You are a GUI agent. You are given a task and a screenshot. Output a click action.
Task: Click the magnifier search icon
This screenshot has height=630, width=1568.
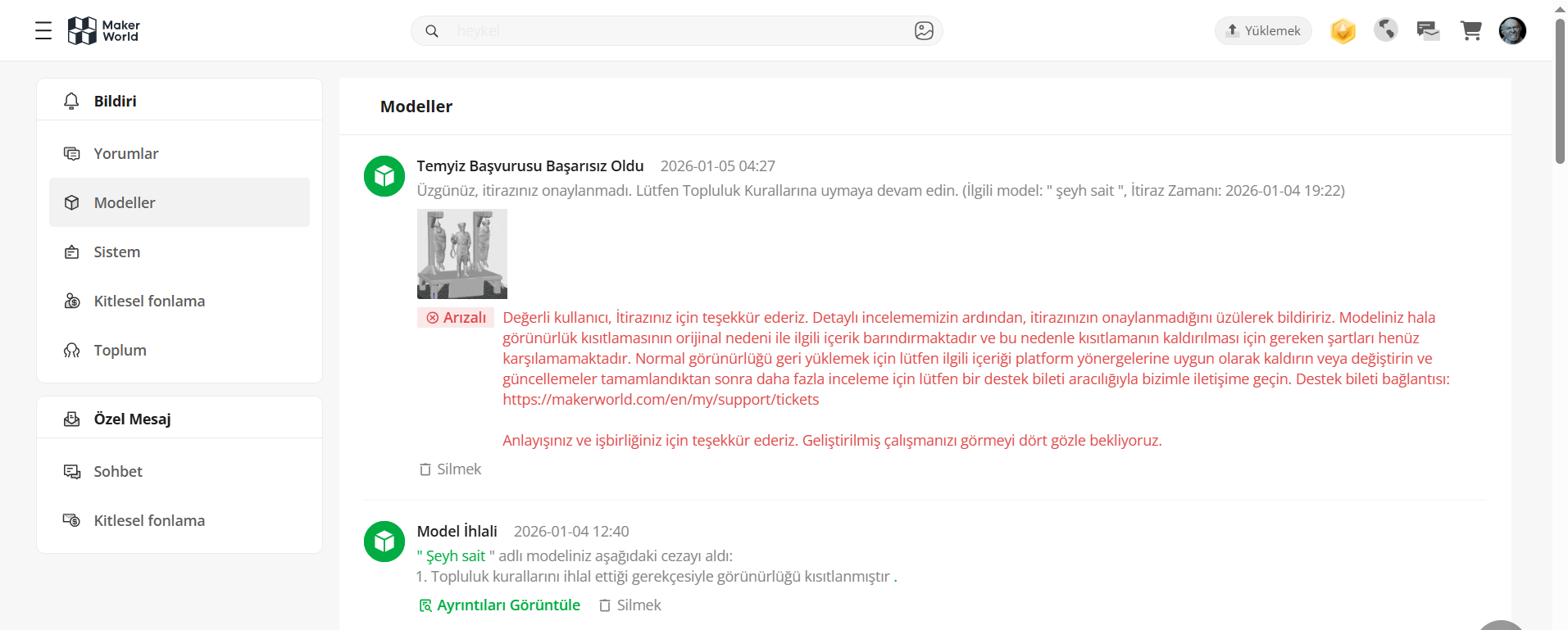(432, 31)
